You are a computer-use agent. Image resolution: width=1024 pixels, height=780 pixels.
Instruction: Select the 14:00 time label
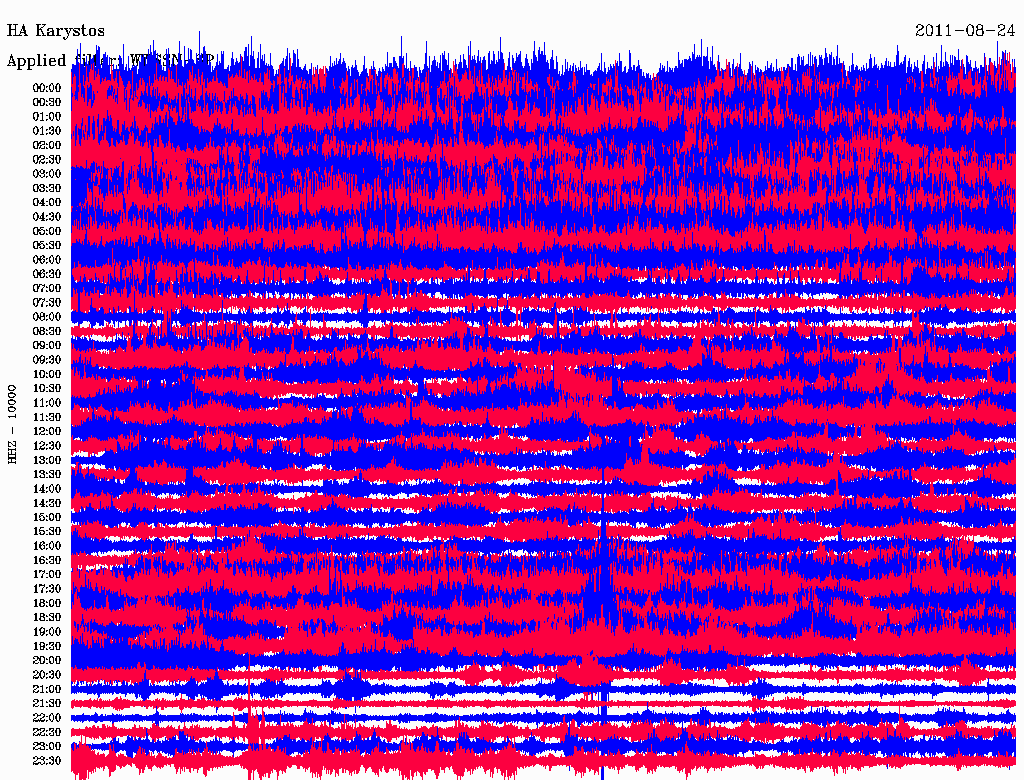[x=47, y=489]
